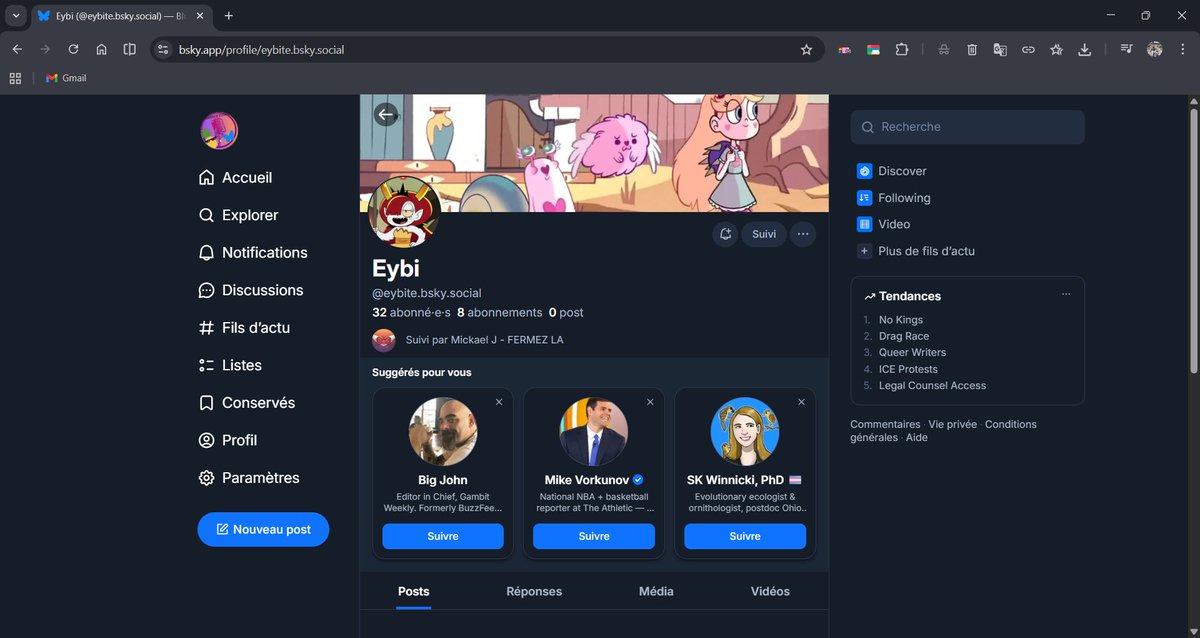
Task: Open Mike Vorkunov's avatar photo
Action: coord(594,432)
